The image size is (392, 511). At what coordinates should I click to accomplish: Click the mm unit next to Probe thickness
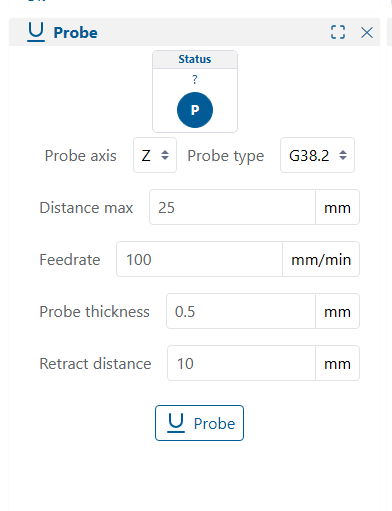tap(337, 311)
